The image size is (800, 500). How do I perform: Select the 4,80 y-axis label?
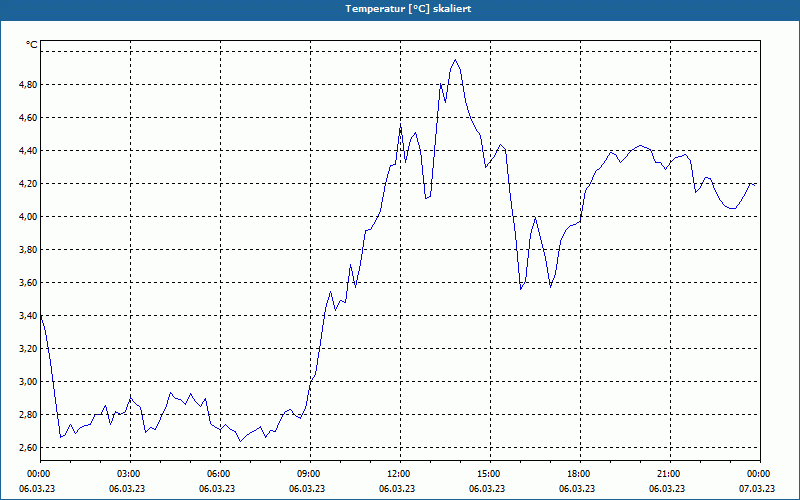(x=28, y=85)
